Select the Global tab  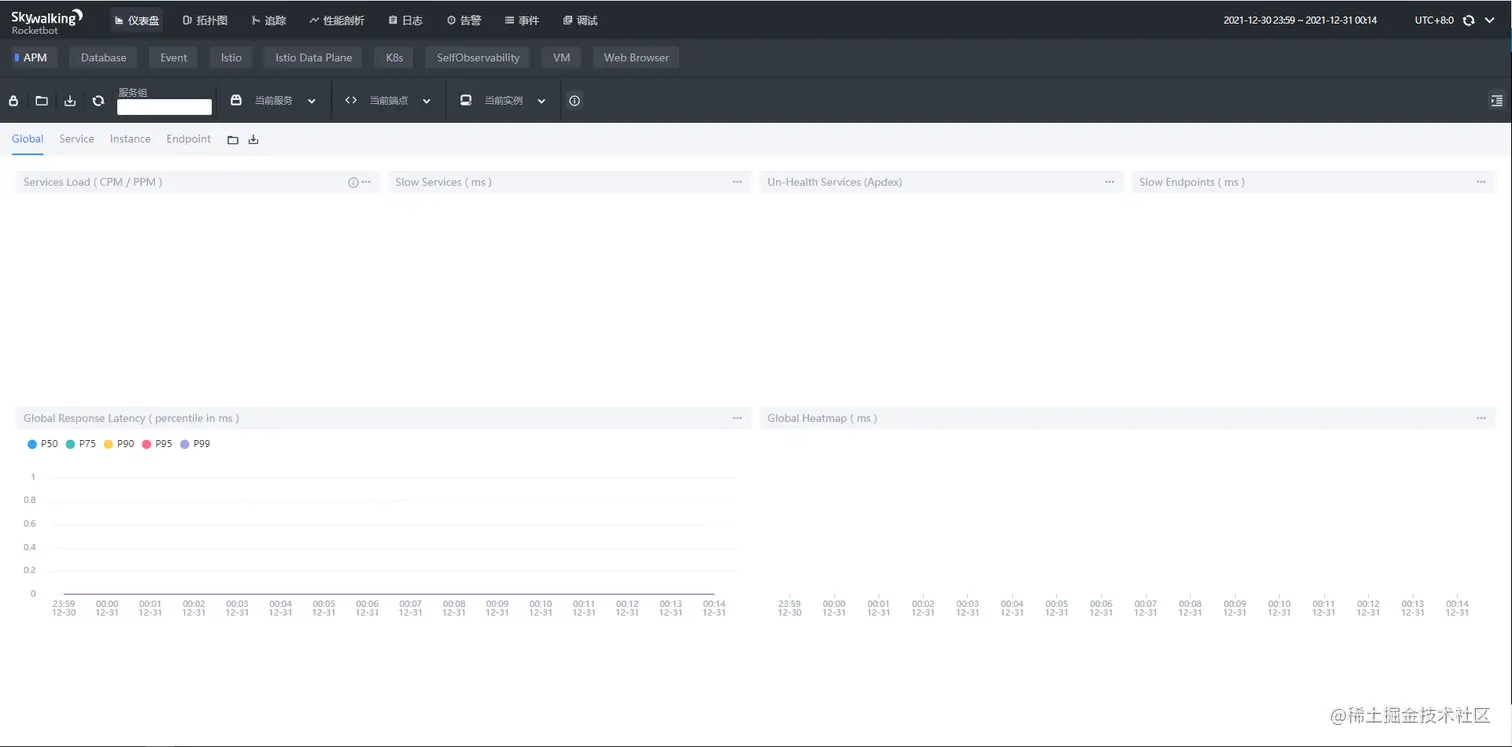click(28, 139)
